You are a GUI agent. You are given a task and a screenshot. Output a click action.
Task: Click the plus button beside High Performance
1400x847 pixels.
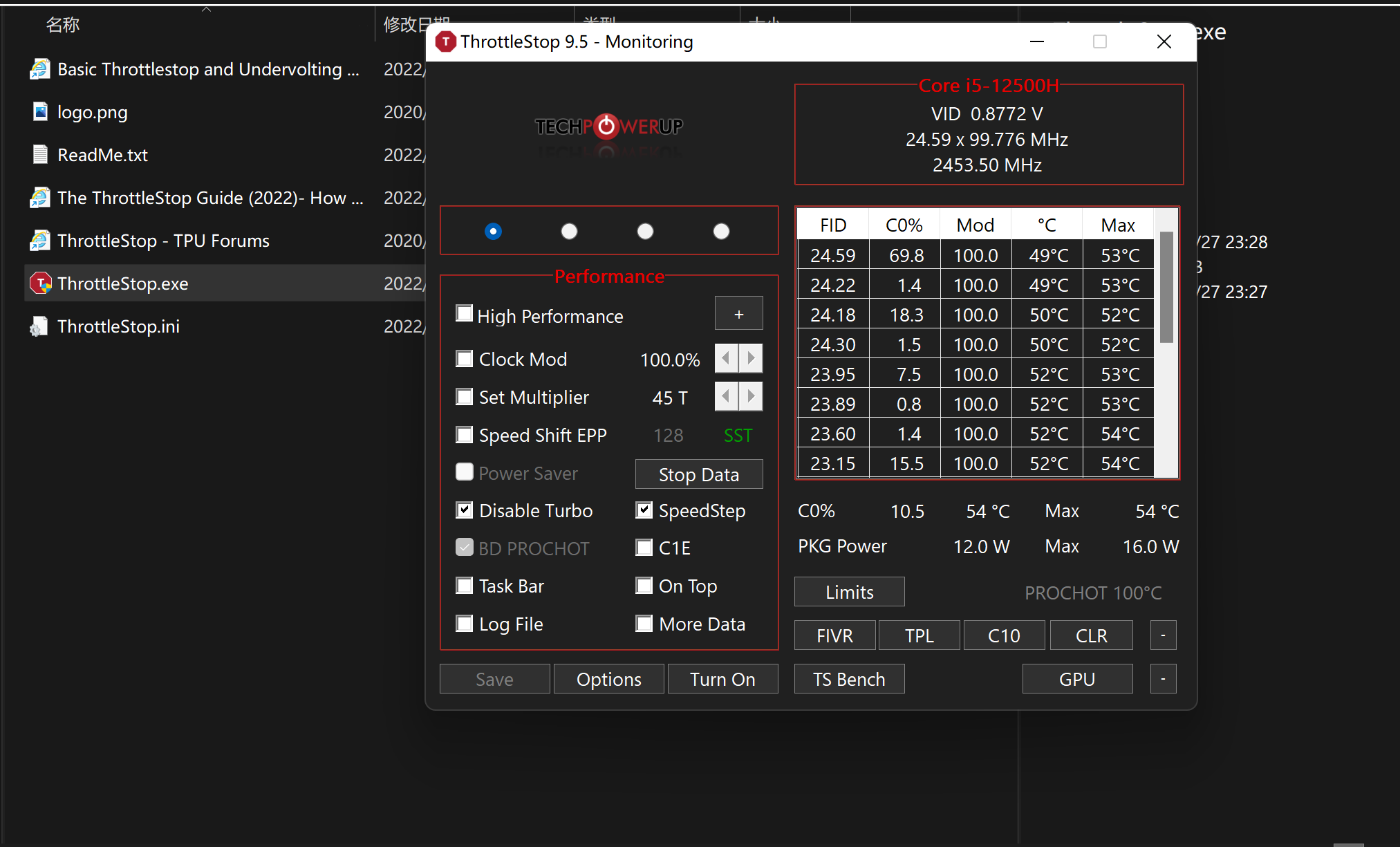point(738,315)
